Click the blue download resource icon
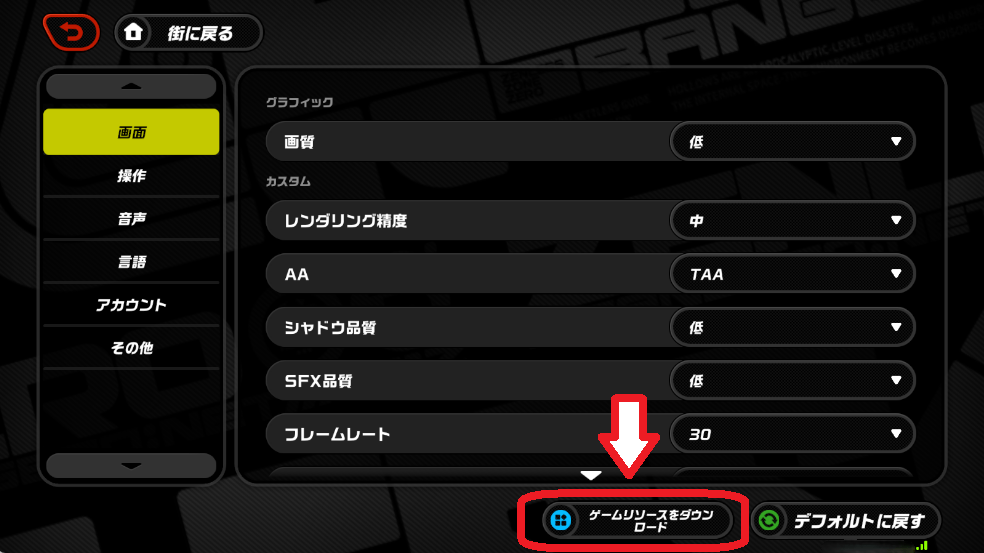 coord(560,520)
